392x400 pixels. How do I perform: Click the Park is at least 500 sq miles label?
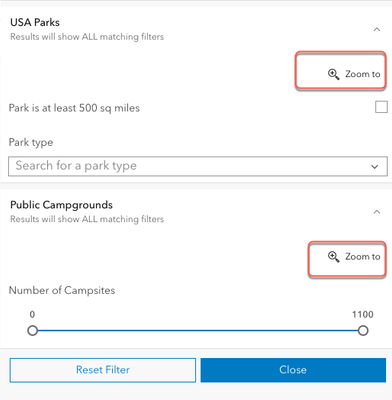tap(74, 108)
